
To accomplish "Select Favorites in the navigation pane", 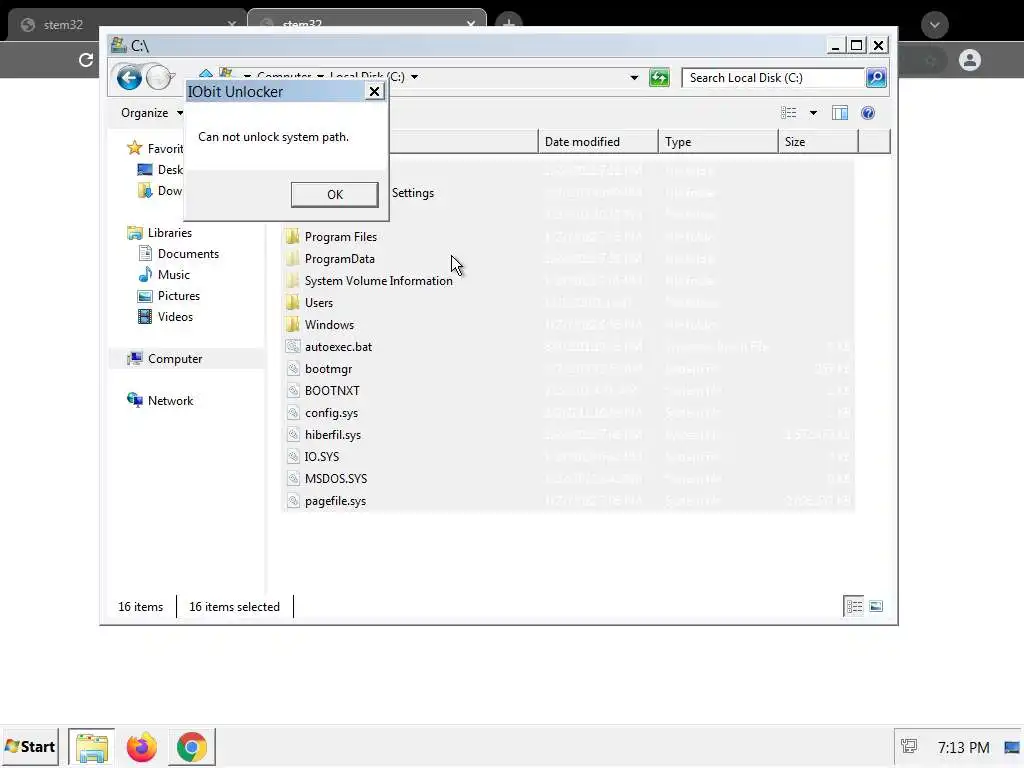I will point(155,148).
